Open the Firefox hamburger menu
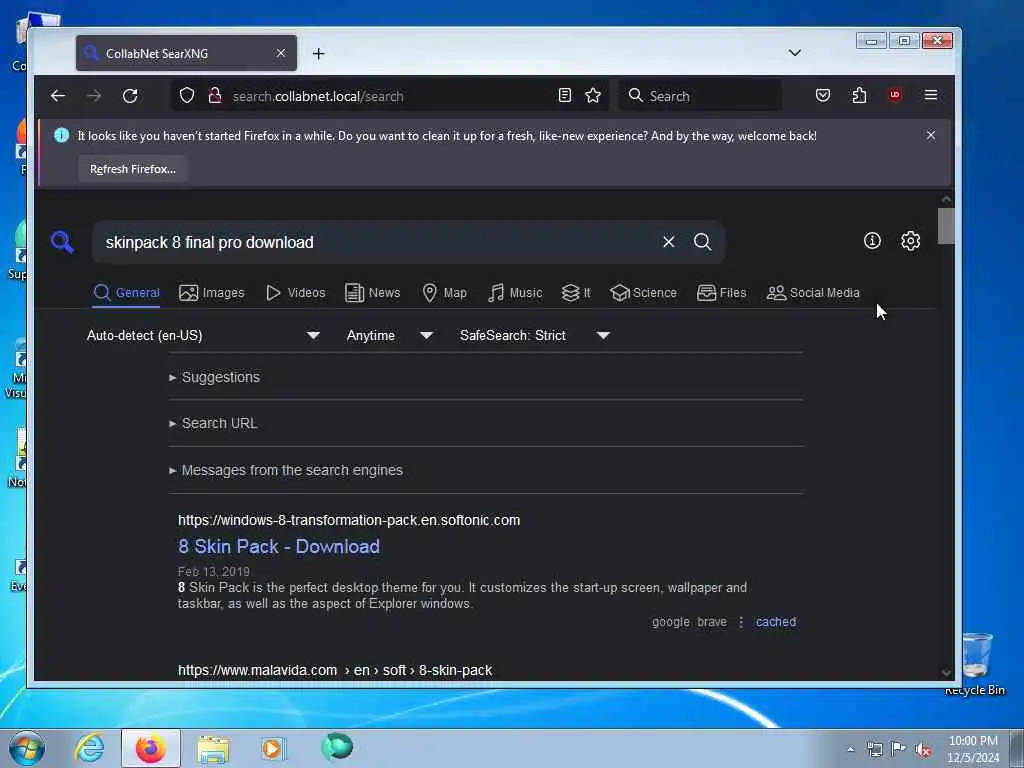 [931, 95]
